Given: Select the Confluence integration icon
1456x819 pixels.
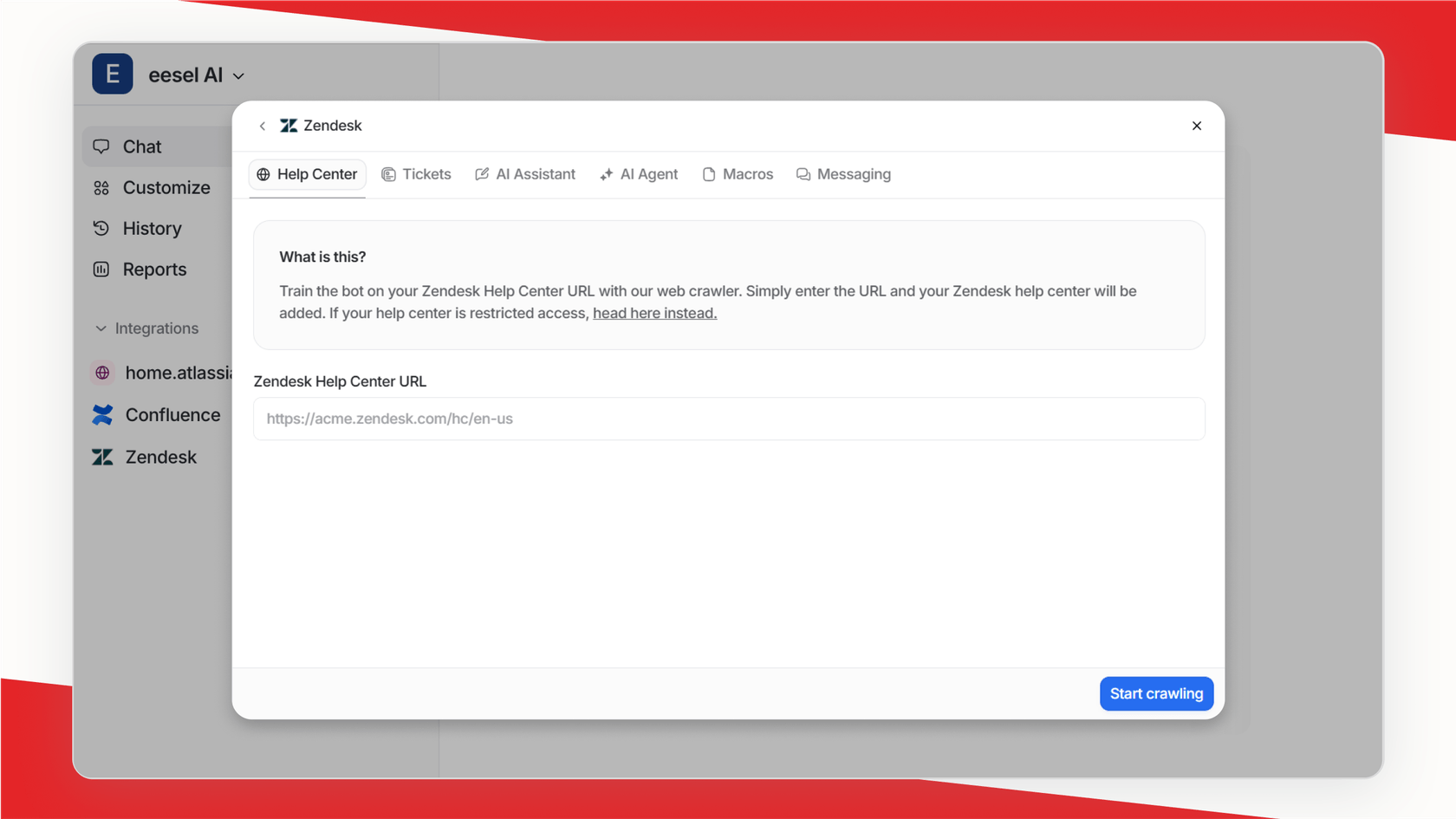Looking at the screenshot, I should coord(102,414).
